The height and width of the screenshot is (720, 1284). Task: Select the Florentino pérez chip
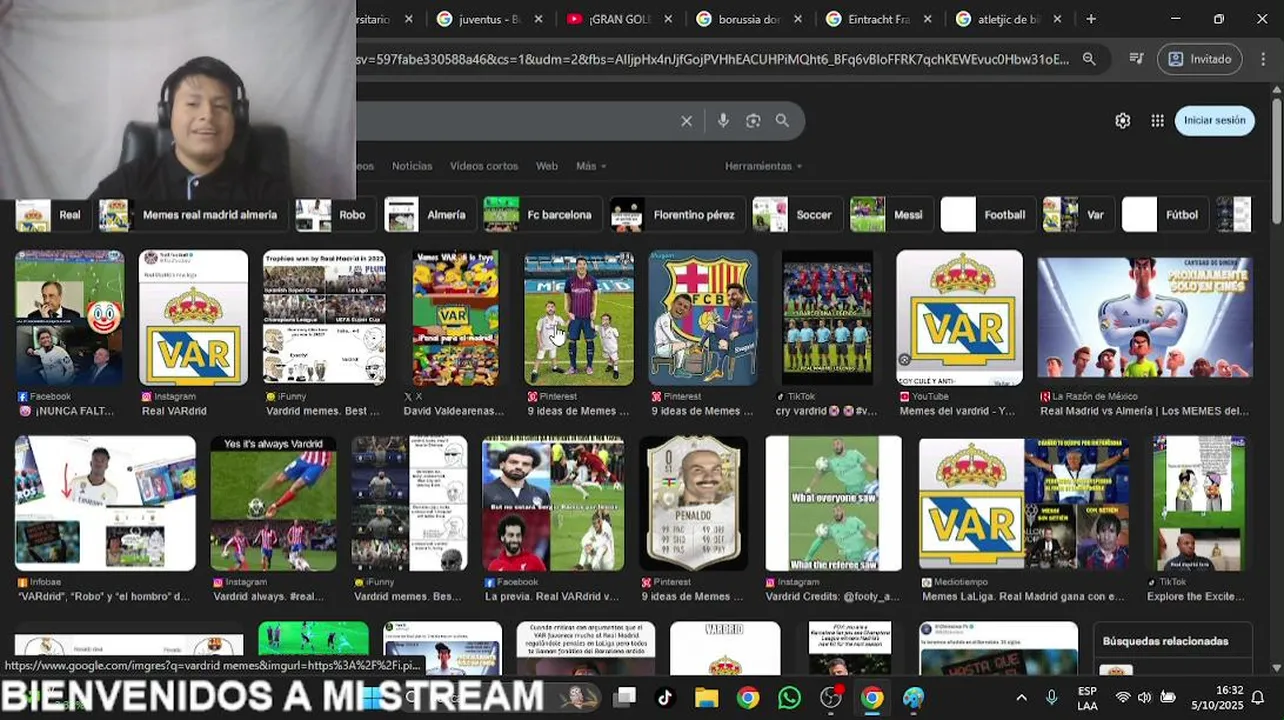(677, 215)
